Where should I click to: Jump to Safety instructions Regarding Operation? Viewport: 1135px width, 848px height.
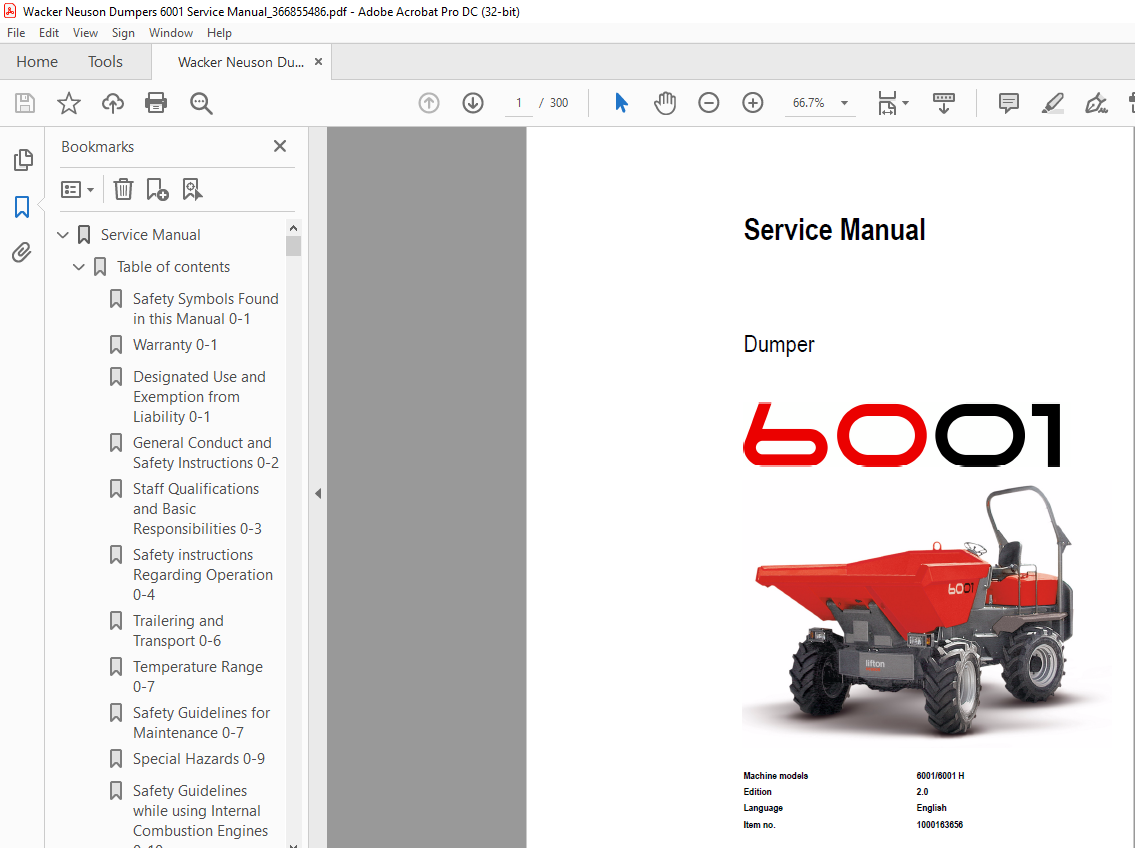(x=203, y=574)
